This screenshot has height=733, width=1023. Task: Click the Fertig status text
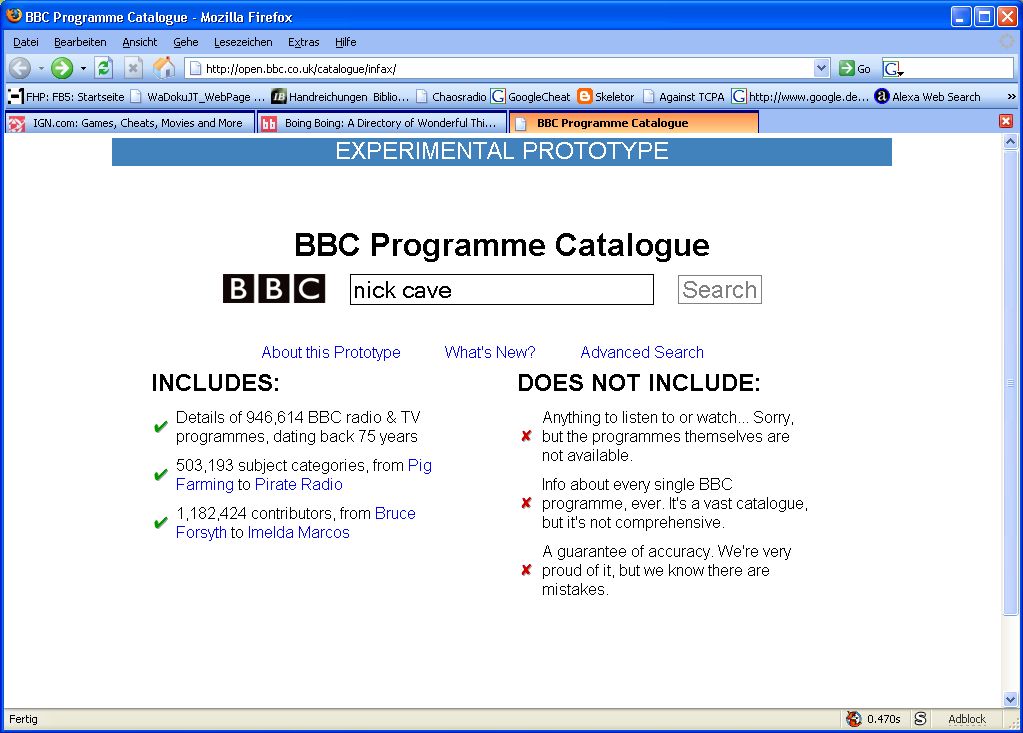(23, 719)
